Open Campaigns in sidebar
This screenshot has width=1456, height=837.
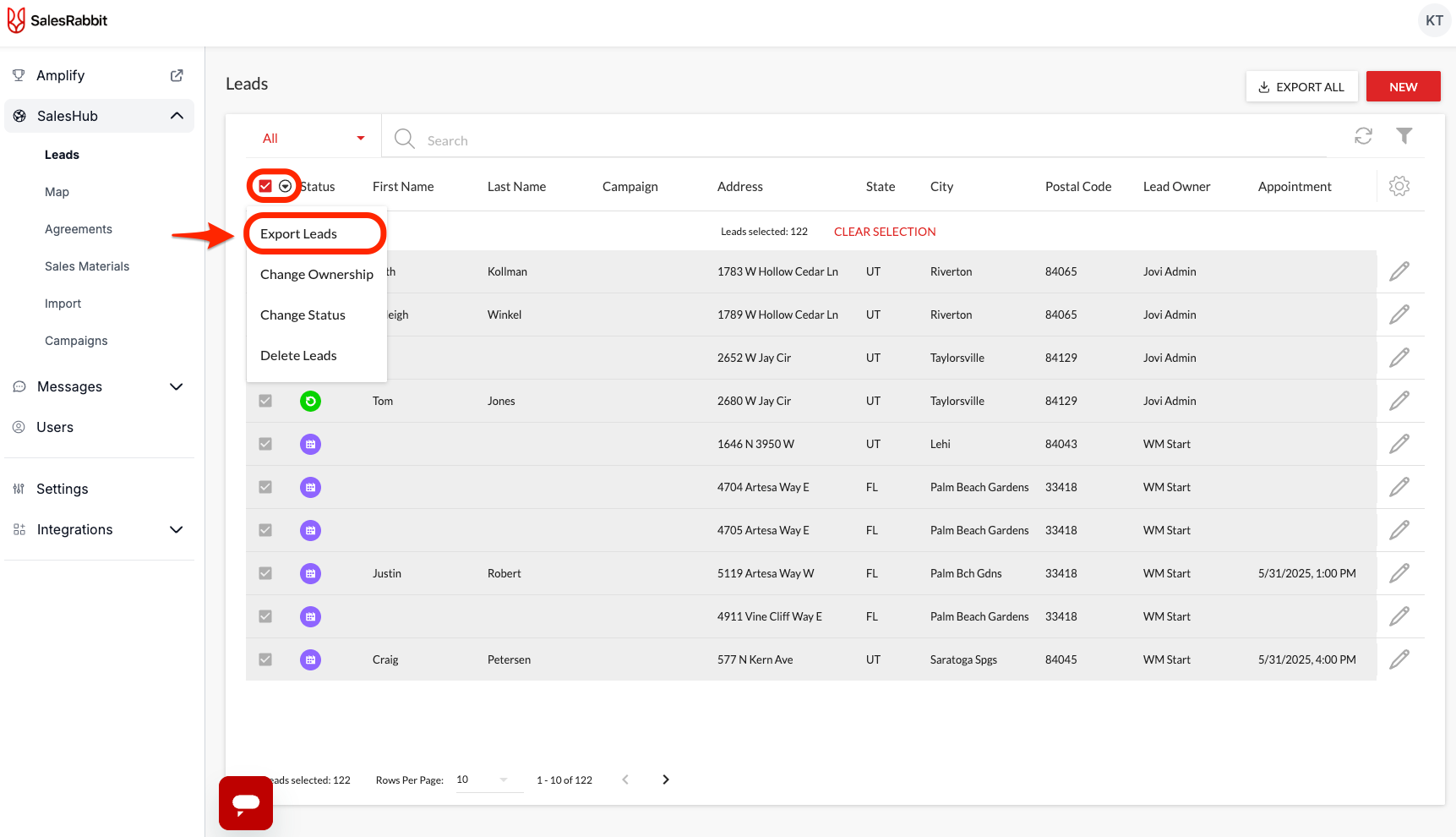pyautogui.click(x=76, y=341)
